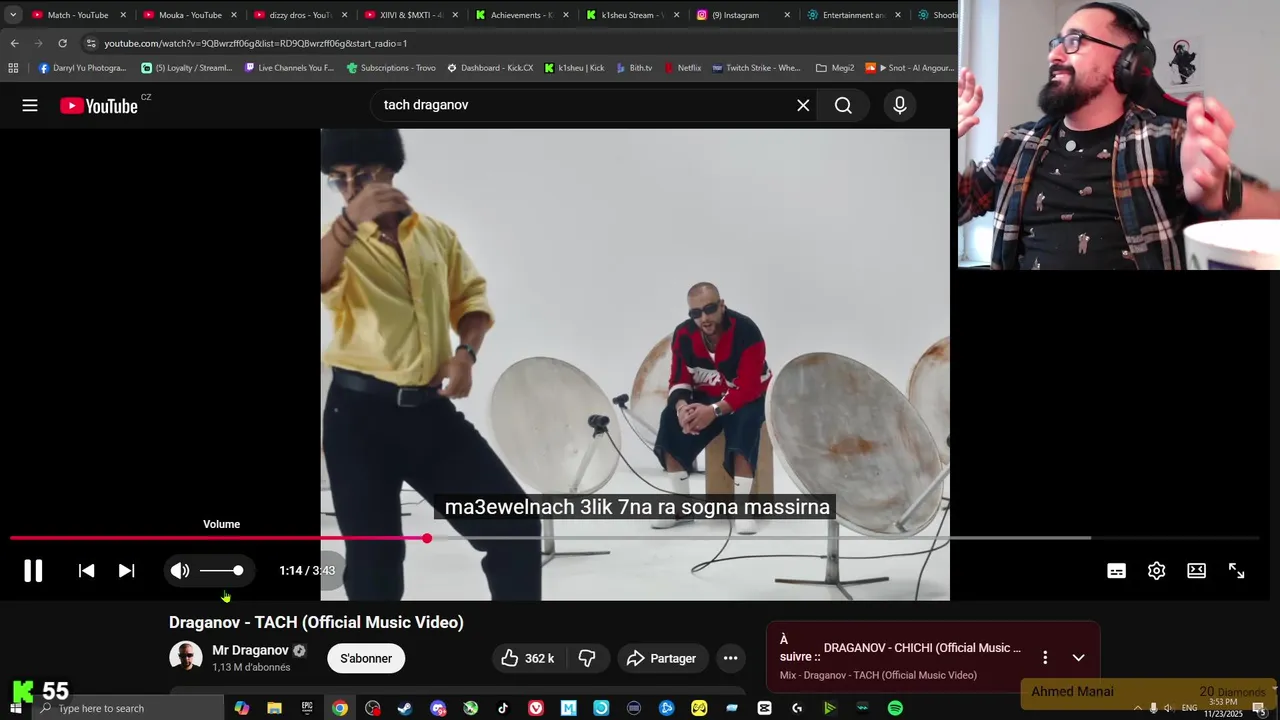The width and height of the screenshot is (1280, 720).
Task: Open the browser apps grid shortcut
Action: pos(13,68)
